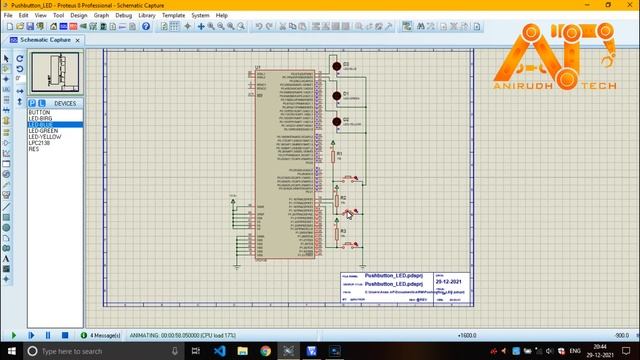Open File Explorer from the taskbar
Screen dimensions: 640x360
coord(242,351)
